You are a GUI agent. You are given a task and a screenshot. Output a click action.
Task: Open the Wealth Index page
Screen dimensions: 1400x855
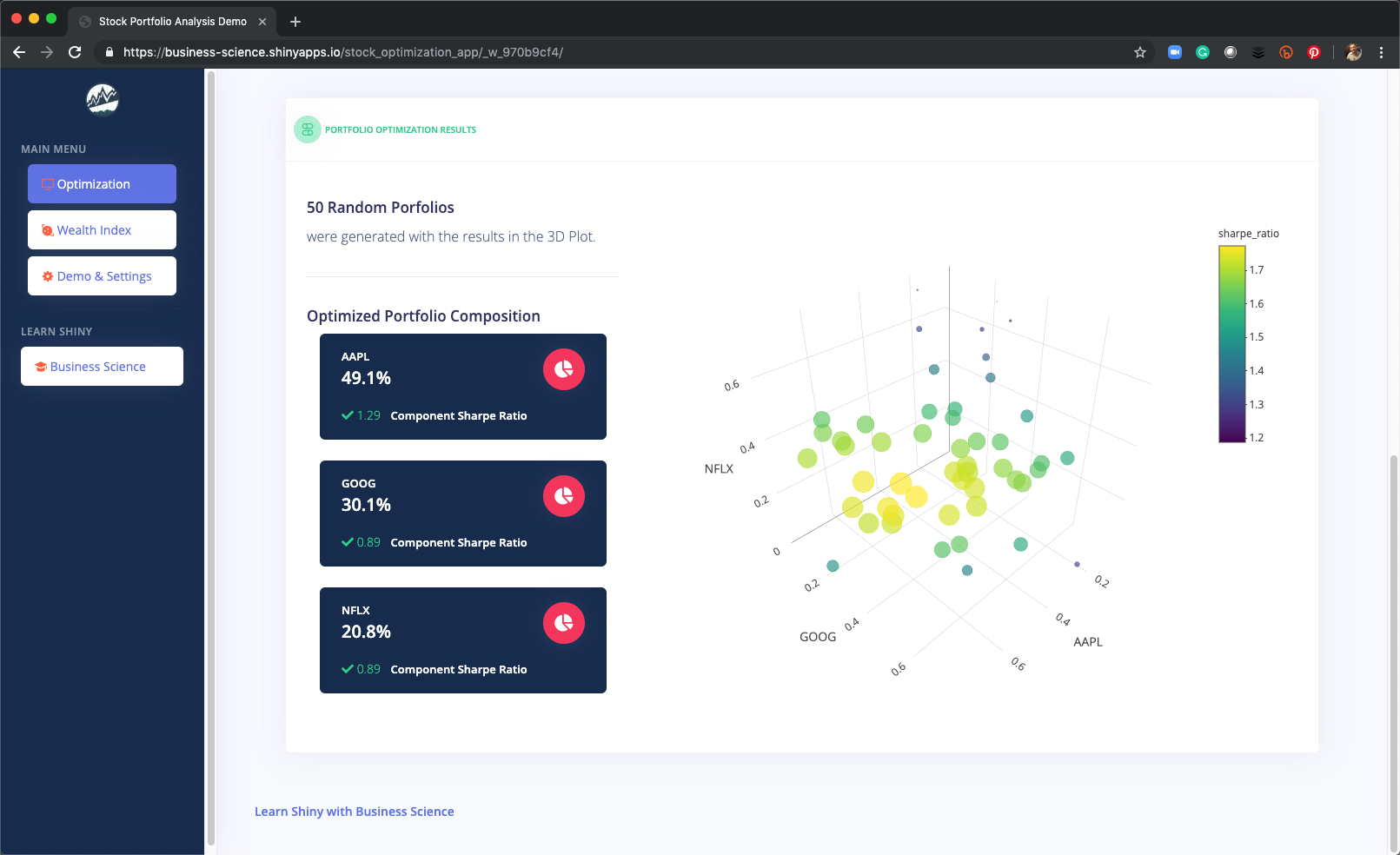102,230
